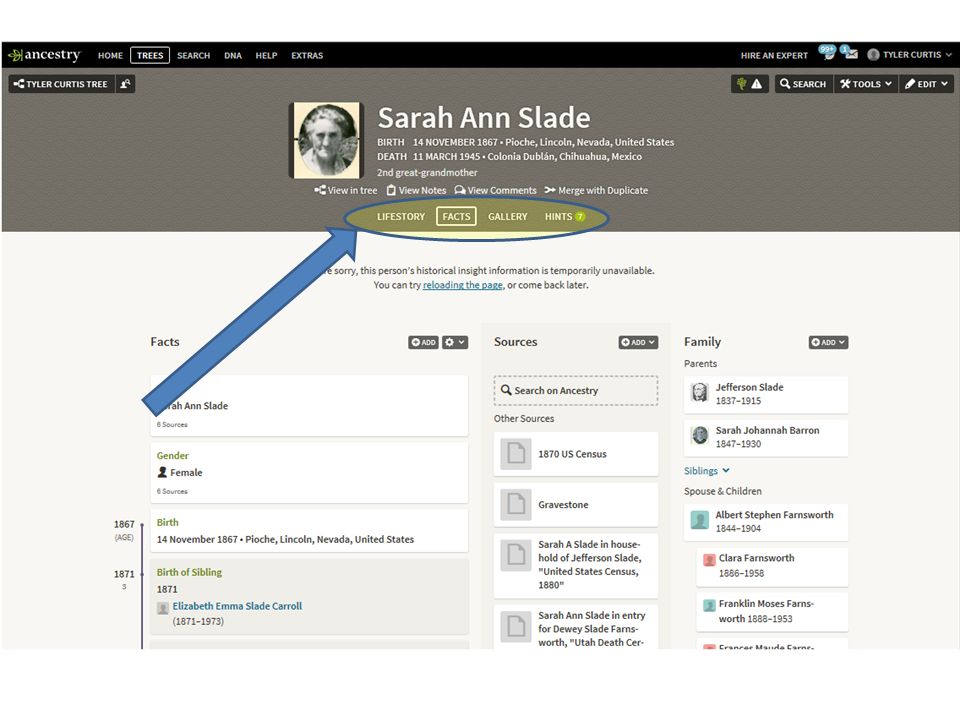Click Elizabeth Emma Slade Carroll avatar icon
Viewport: 960px width, 720px height.
pos(163,607)
